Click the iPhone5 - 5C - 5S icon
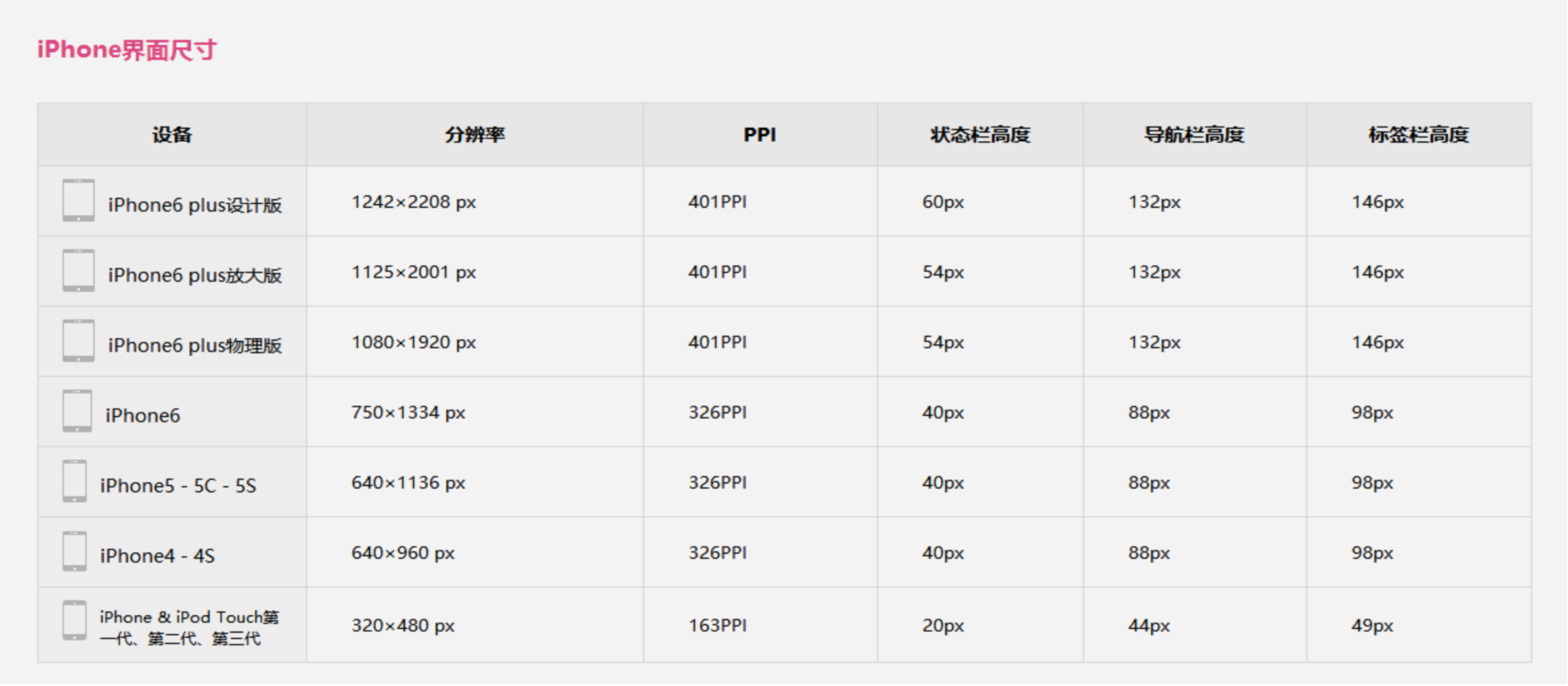The height and width of the screenshot is (686, 1568). 74,481
